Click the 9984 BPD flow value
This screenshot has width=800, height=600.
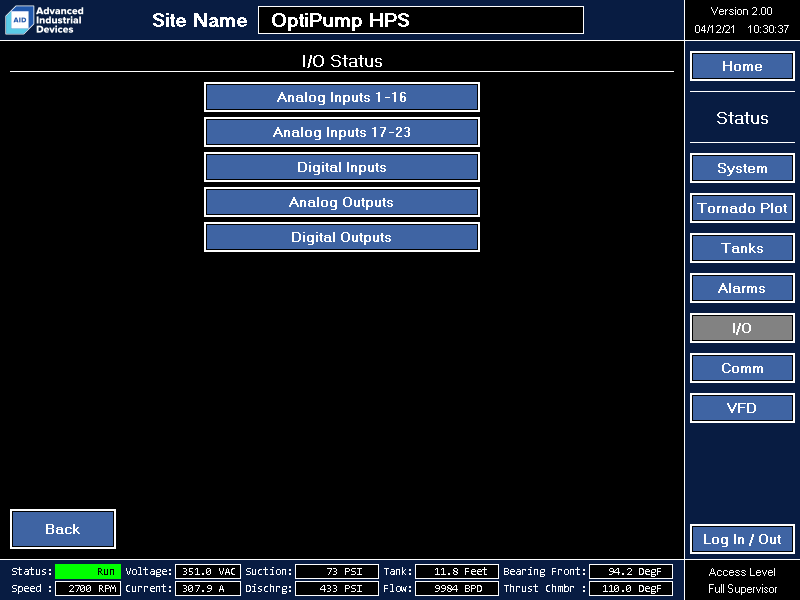[x=457, y=588]
